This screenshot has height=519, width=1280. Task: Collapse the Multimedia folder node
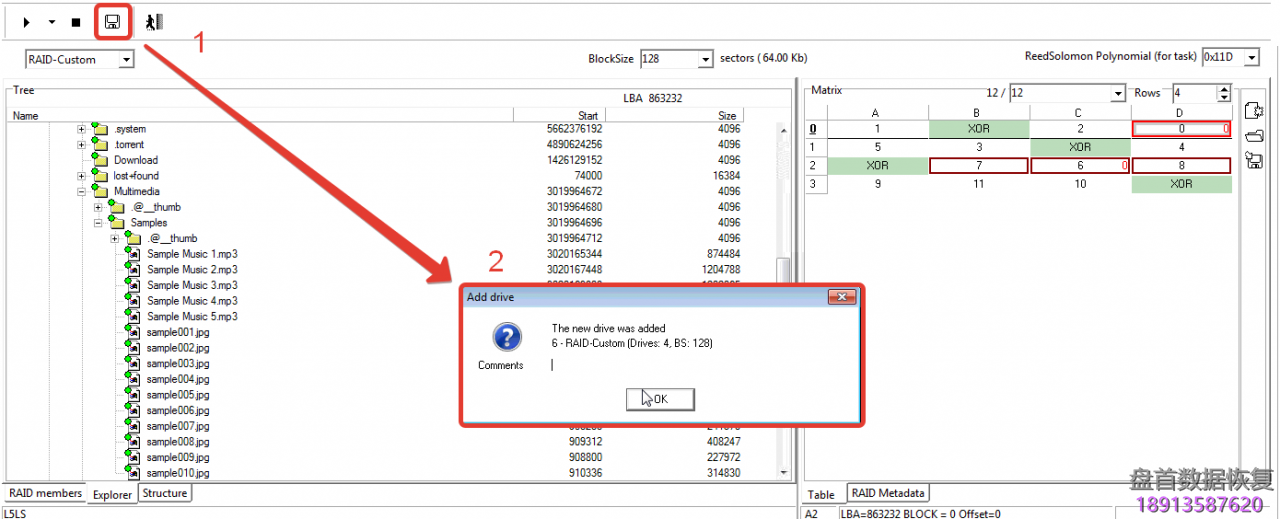click(x=83, y=191)
